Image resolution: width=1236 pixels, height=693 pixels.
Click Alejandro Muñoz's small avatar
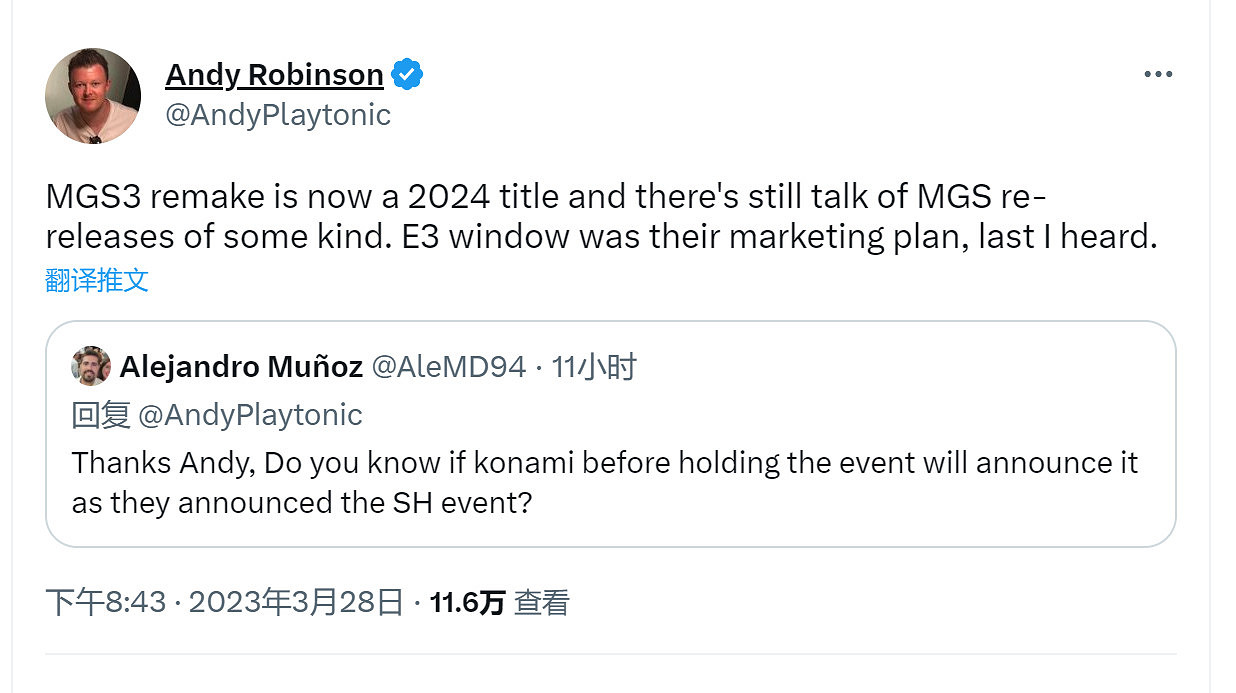click(x=91, y=367)
